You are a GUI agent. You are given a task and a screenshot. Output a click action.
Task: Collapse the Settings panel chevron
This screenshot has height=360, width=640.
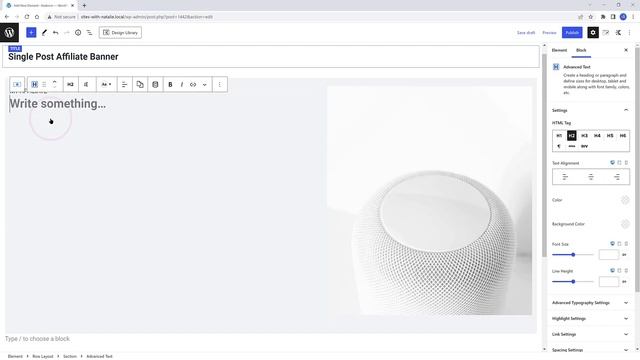pyautogui.click(x=626, y=110)
